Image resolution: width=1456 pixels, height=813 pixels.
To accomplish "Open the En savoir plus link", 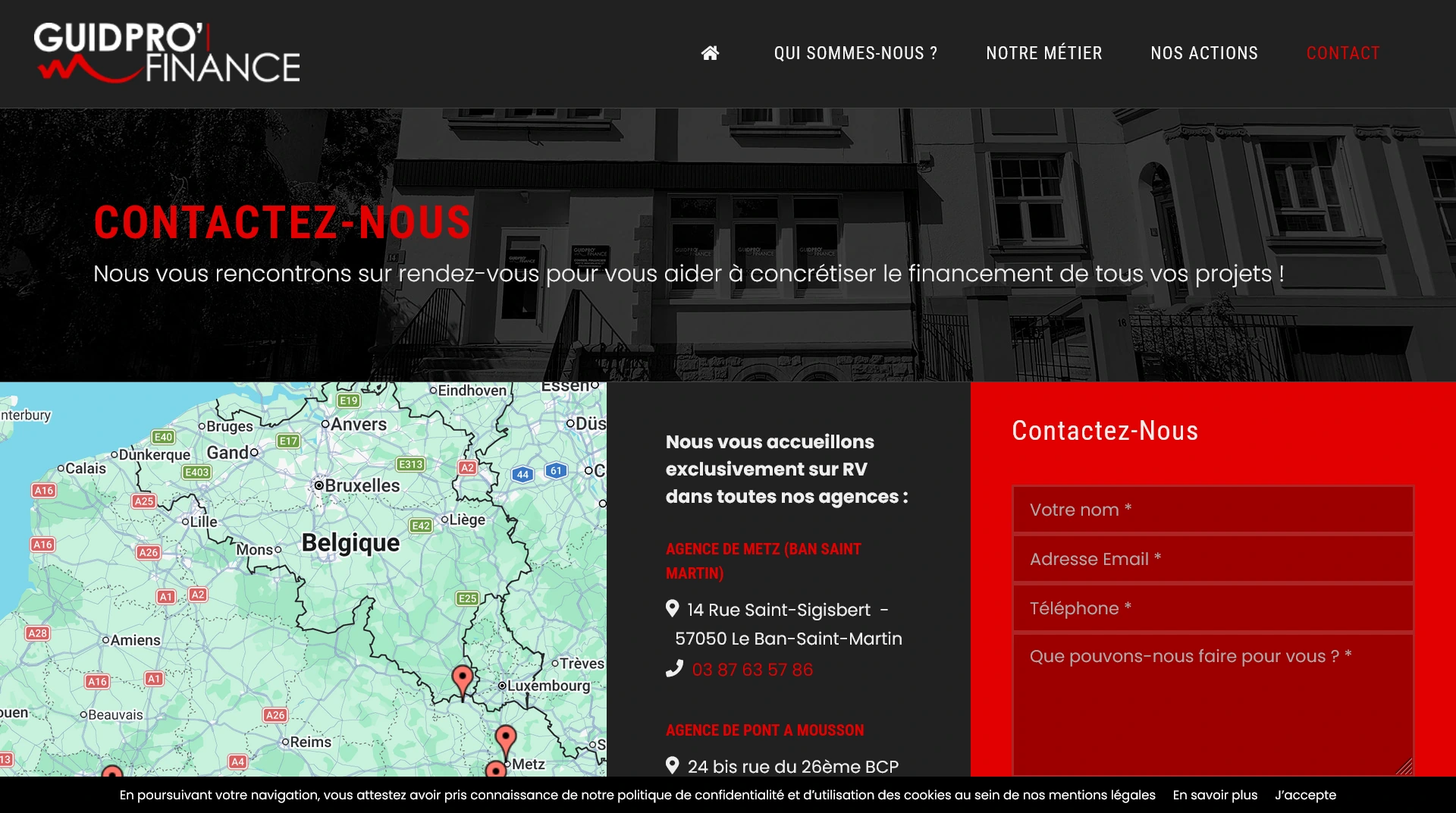I will coord(1214,795).
